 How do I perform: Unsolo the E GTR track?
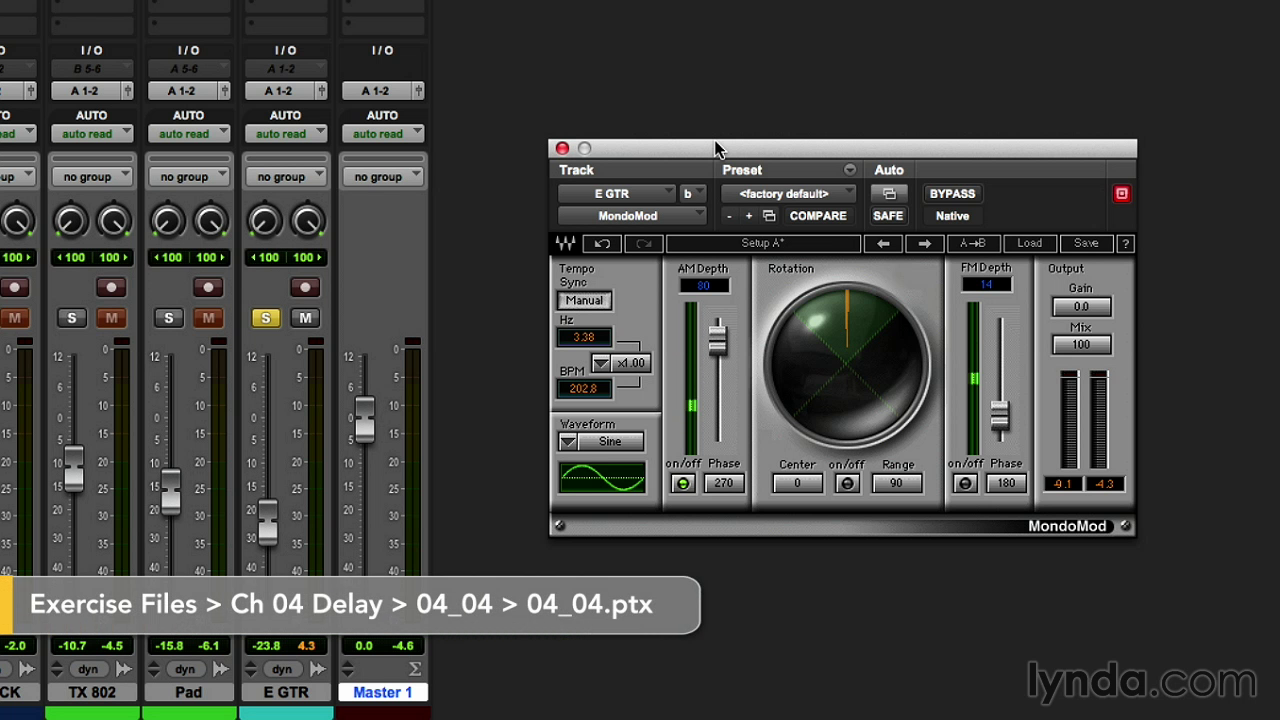[265, 318]
